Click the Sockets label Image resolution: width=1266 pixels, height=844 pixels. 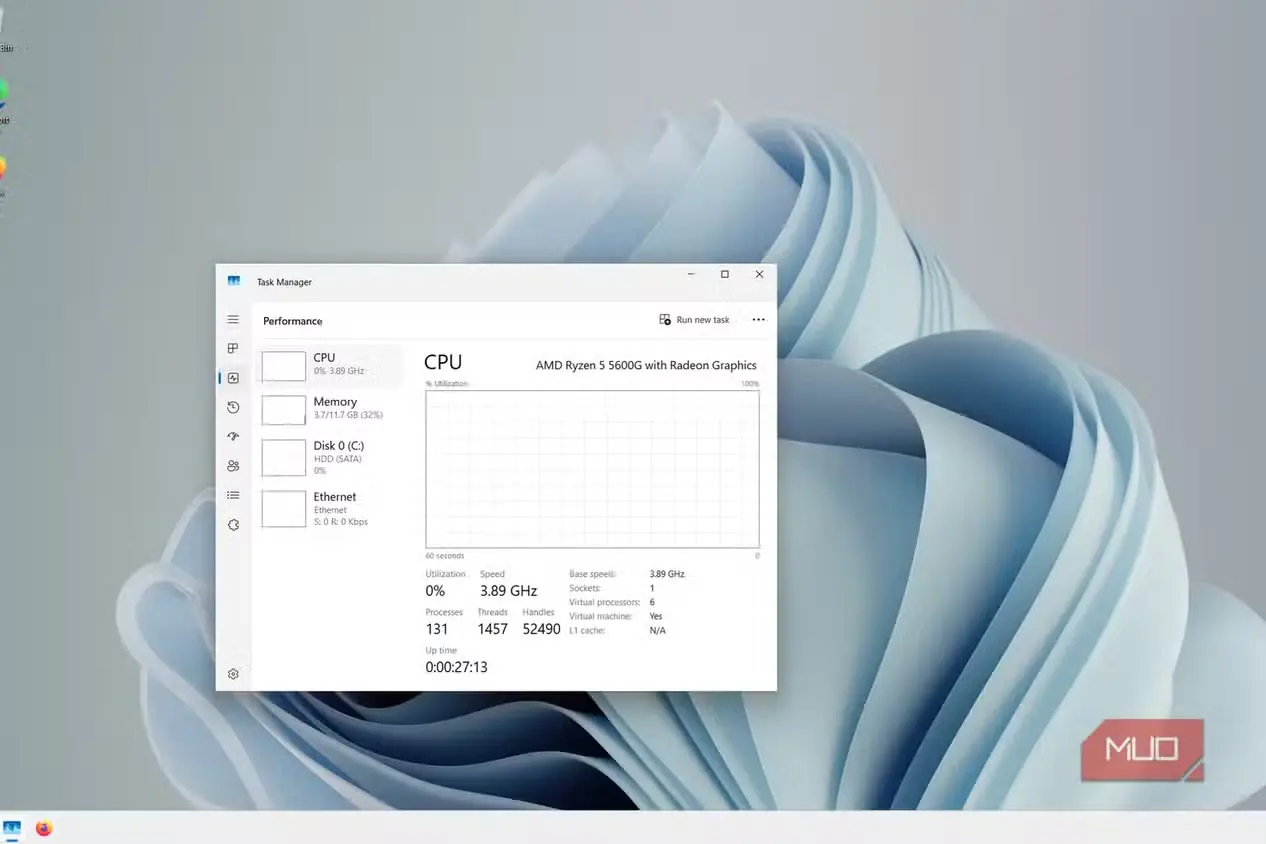tap(585, 588)
